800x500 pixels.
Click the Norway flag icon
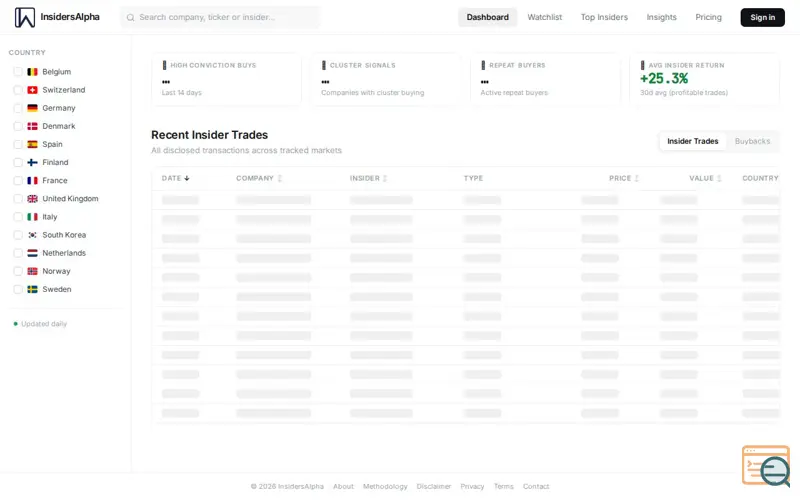(32, 271)
